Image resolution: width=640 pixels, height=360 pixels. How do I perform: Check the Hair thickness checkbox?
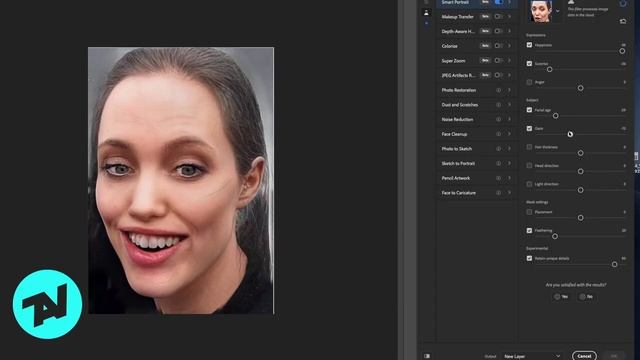[529, 147]
